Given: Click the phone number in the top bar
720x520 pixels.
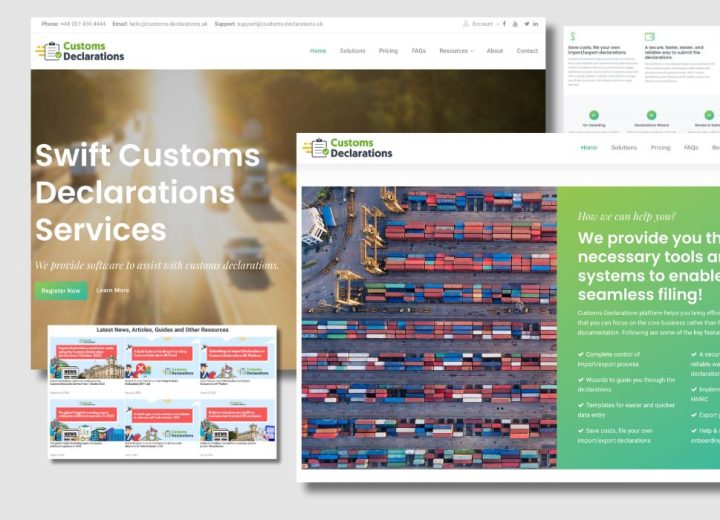Looking at the screenshot, I should [x=83, y=24].
